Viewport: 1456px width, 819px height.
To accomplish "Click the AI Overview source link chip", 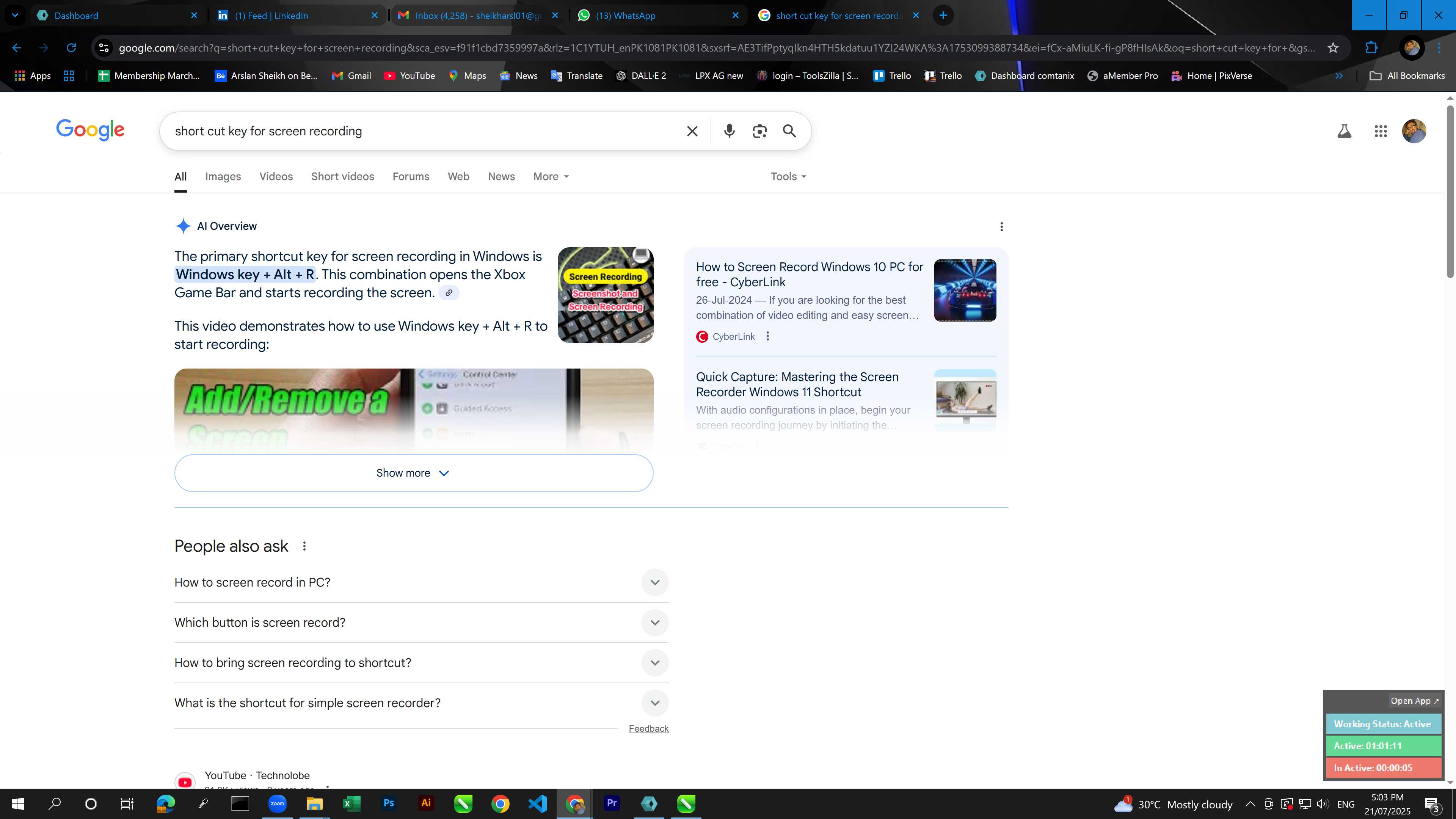I will click(x=449, y=293).
